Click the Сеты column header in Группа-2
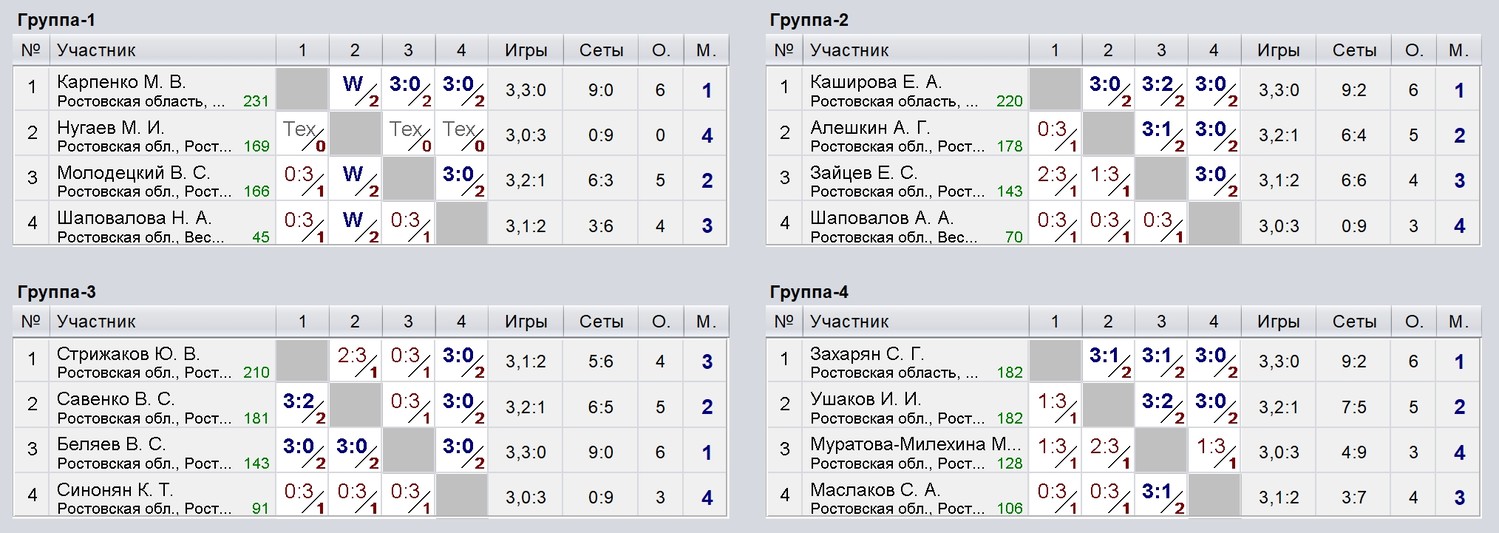The height and width of the screenshot is (533, 1499). click(x=1354, y=50)
